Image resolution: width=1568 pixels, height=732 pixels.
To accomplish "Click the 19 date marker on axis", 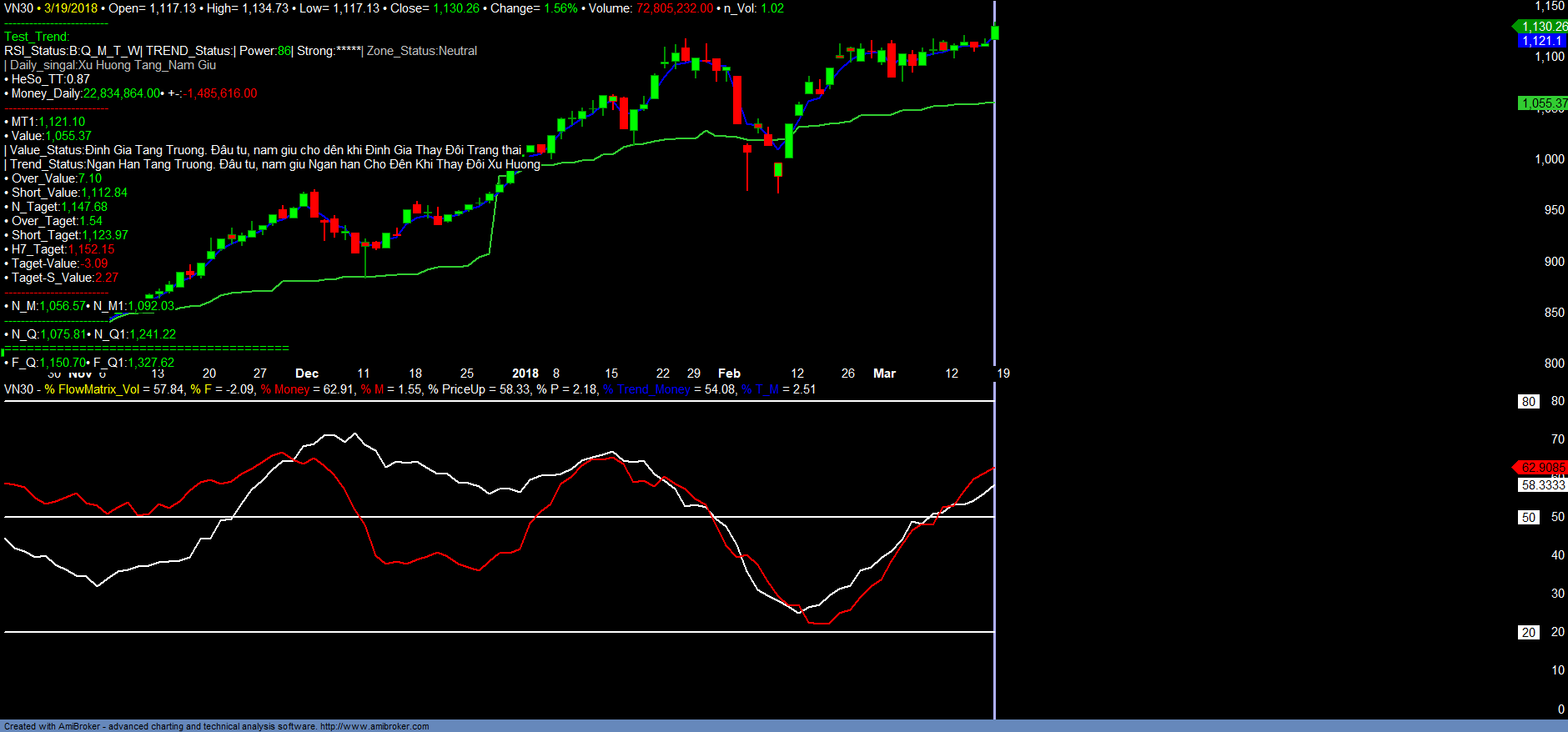I will pos(1003,374).
